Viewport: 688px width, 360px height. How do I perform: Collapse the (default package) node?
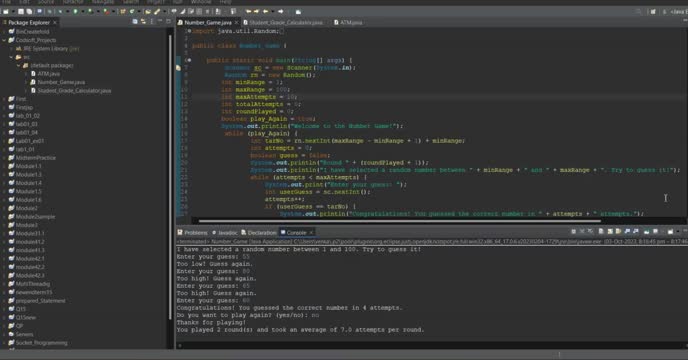(19, 65)
